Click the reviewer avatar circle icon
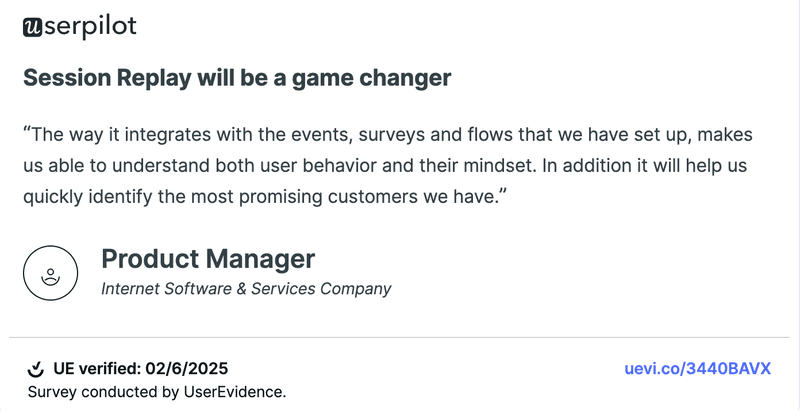Viewport: 800px width, 411px height. tap(50, 272)
